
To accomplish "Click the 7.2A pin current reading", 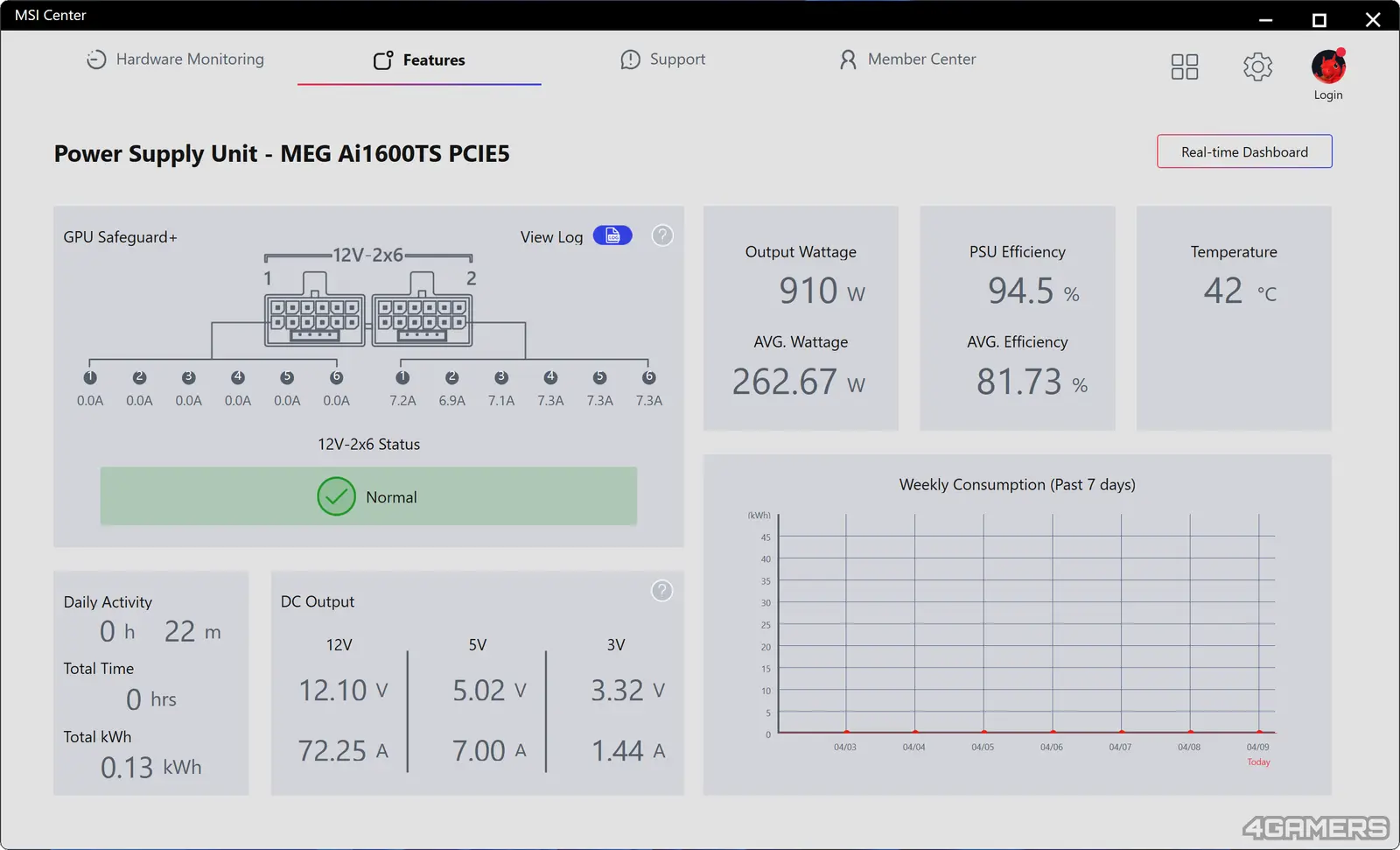I will pos(402,401).
